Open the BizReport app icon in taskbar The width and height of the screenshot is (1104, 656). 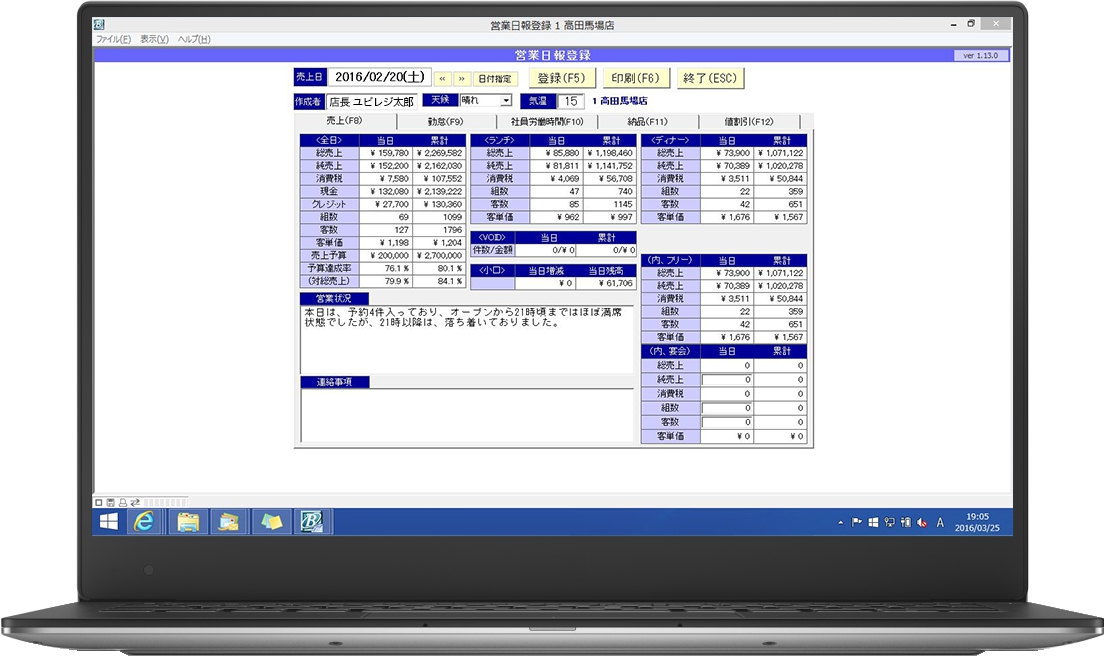pos(314,521)
